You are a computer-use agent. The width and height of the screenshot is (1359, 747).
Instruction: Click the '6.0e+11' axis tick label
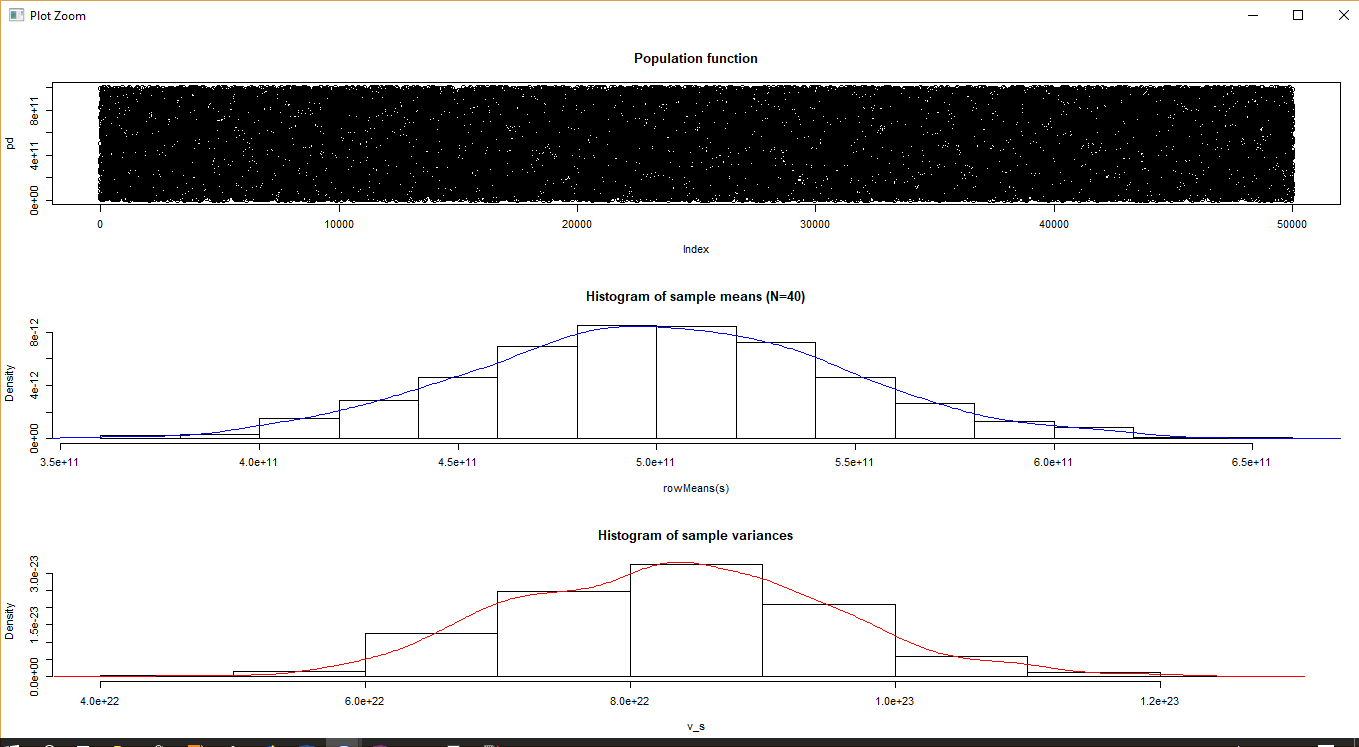pos(1053,463)
